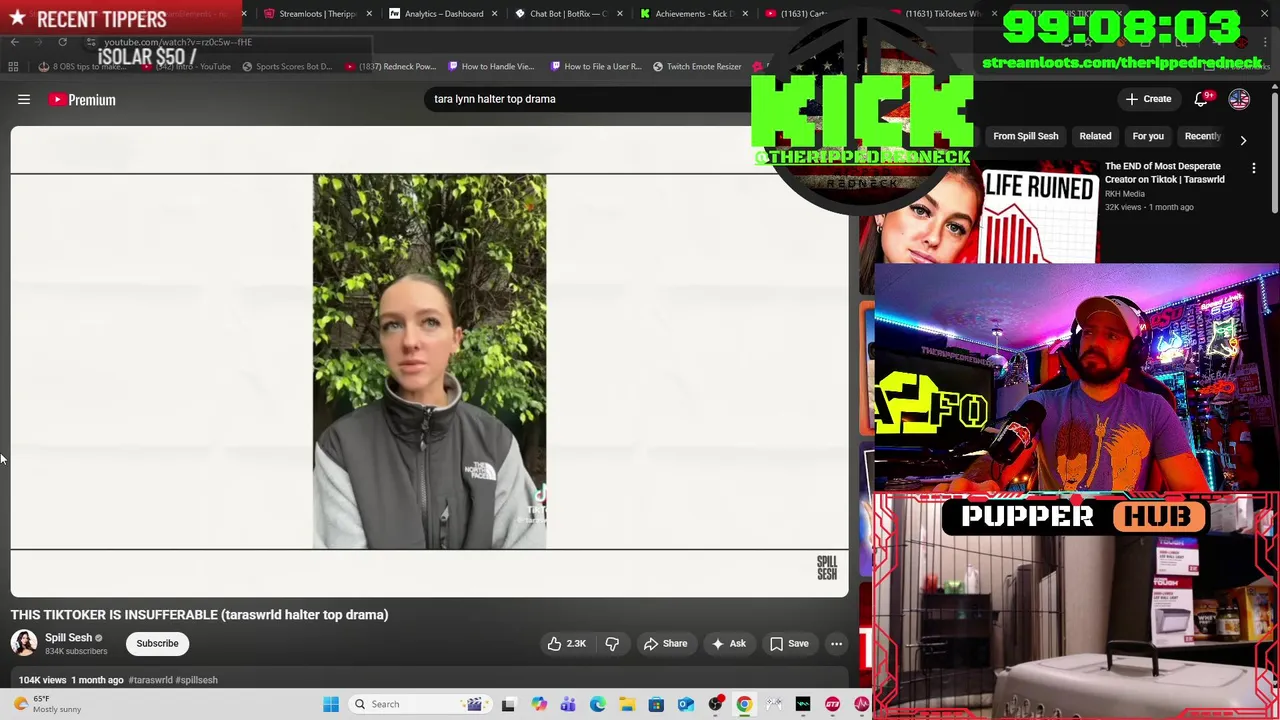The width and height of the screenshot is (1280, 720).
Task: Go to YouTube Premium home logo
Action: 83,99
